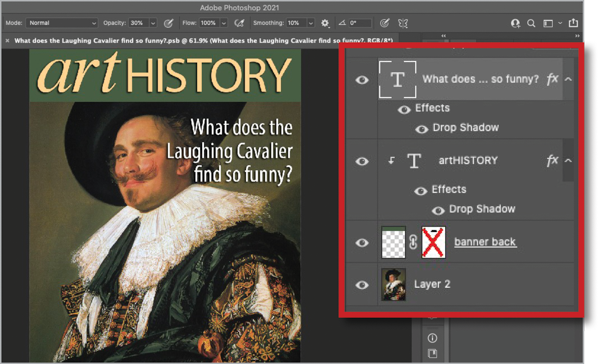Click Effects label under 'What does ... so funny?' layer
This screenshot has height=364, width=599.
(x=432, y=108)
